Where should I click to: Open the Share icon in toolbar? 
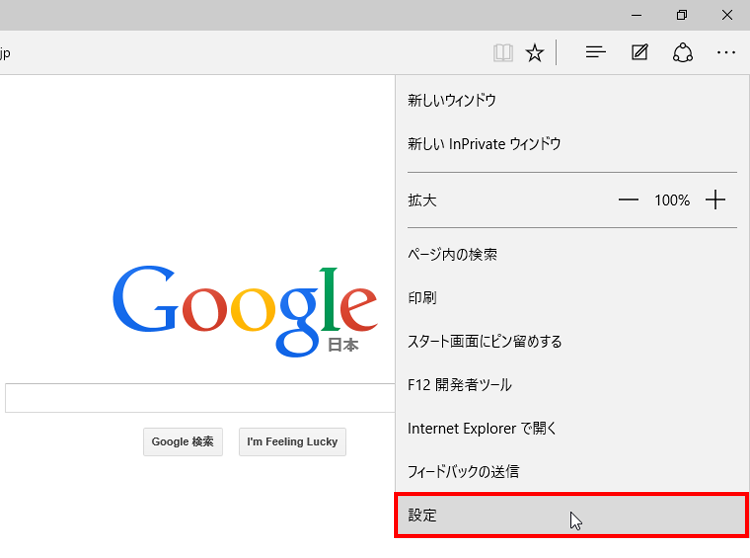[683, 52]
